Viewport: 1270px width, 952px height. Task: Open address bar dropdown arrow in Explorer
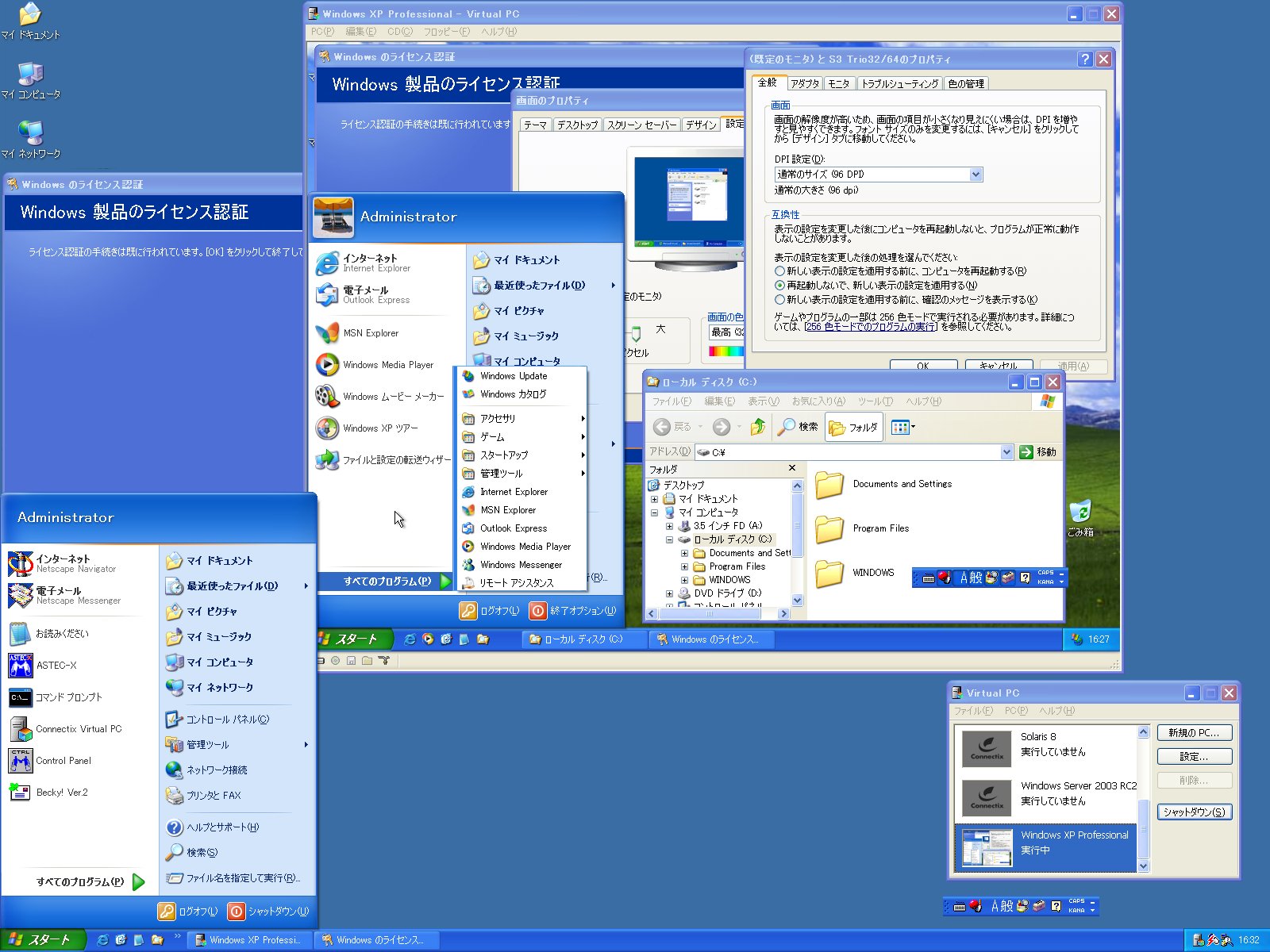click(1006, 452)
